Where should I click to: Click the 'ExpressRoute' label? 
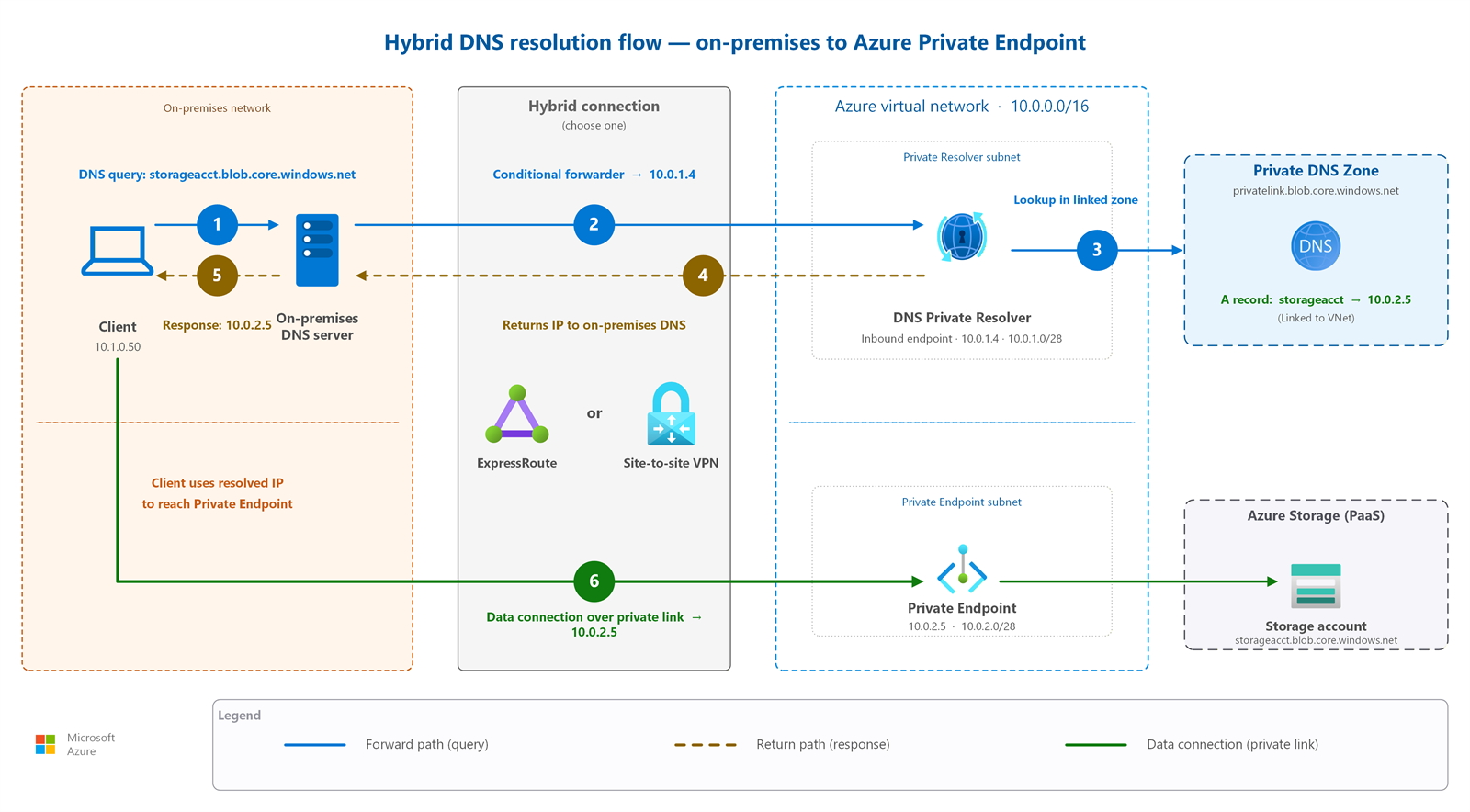click(517, 463)
